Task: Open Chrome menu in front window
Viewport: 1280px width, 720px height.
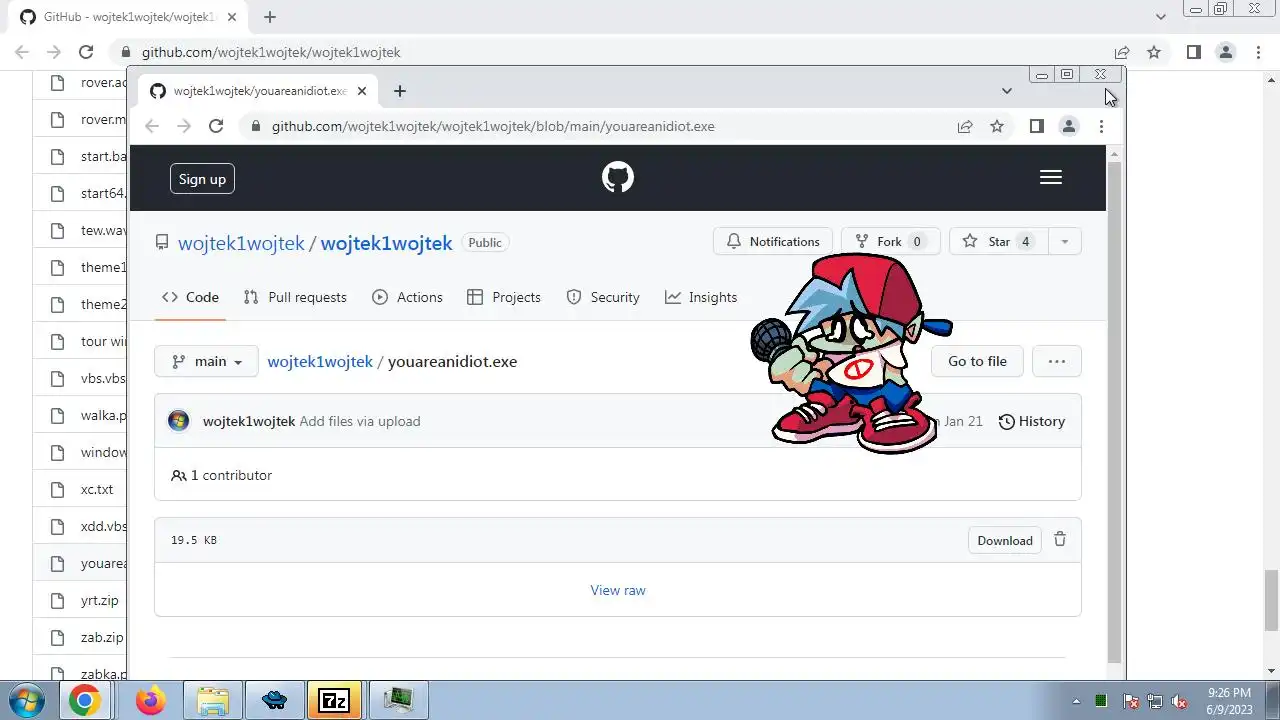Action: 1101,126
